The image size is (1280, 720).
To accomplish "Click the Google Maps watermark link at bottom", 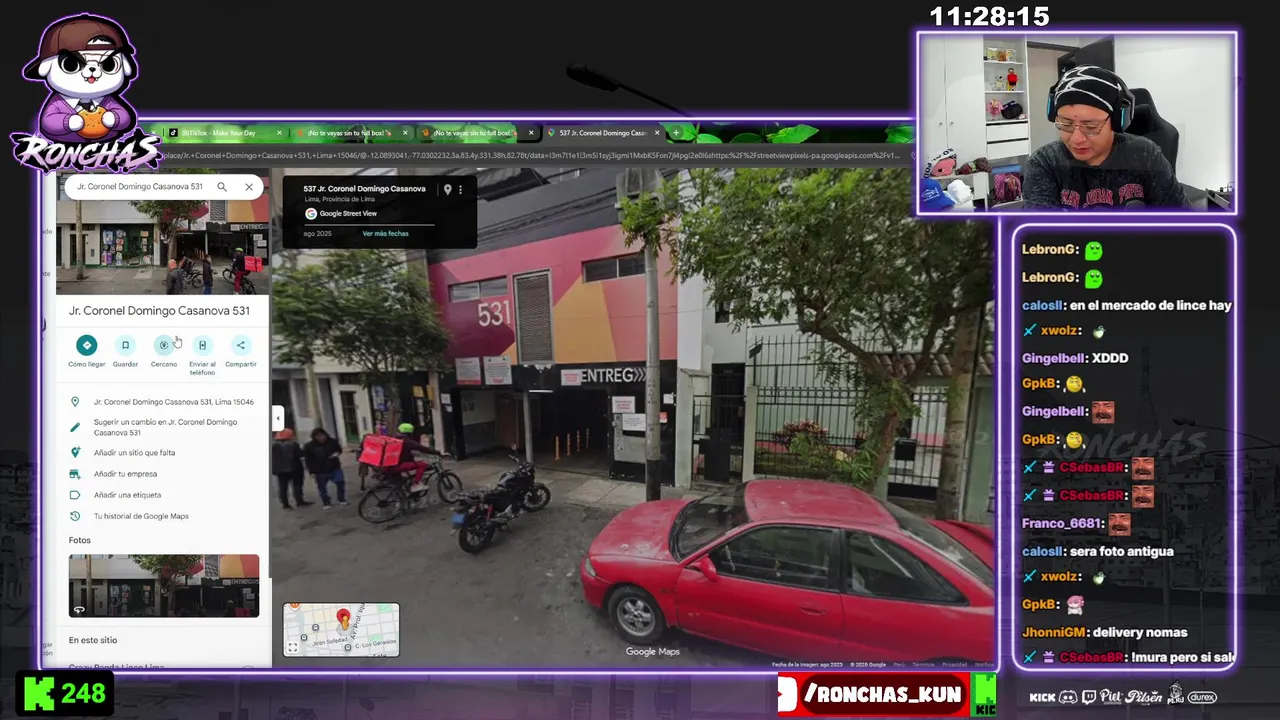I will pyautogui.click(x=652, y=652).
